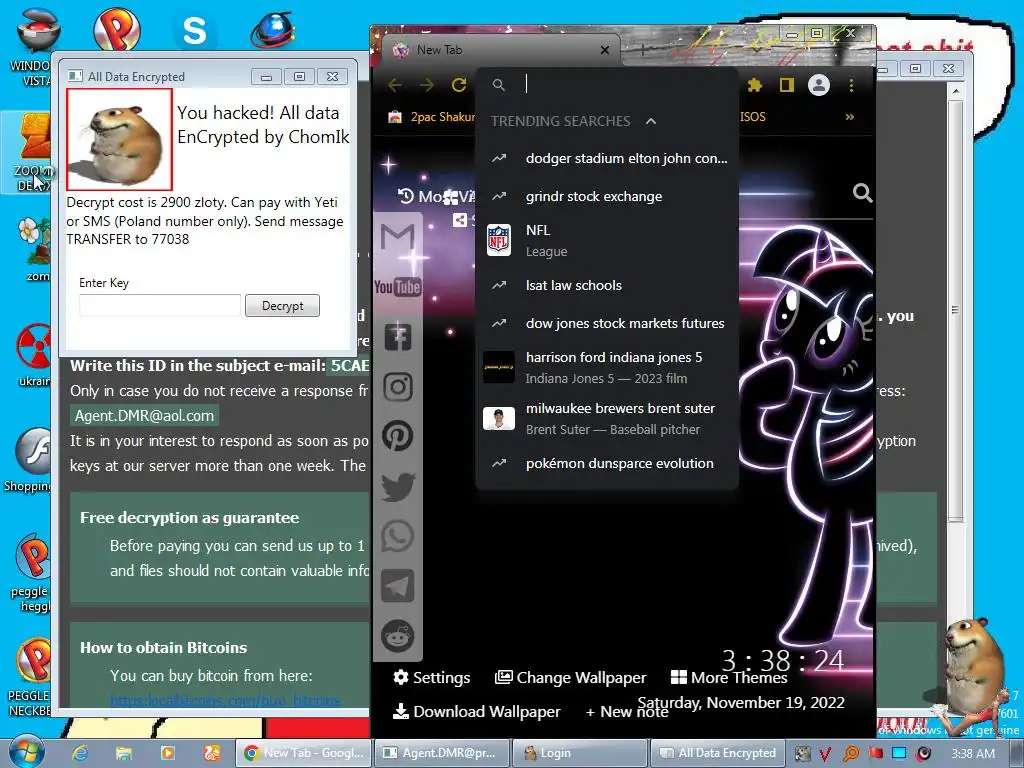Viewport: 1024px width, 768px height.
Task: Click the Agent.DMR@aol.com email address
Action: [x=144, y=415]
